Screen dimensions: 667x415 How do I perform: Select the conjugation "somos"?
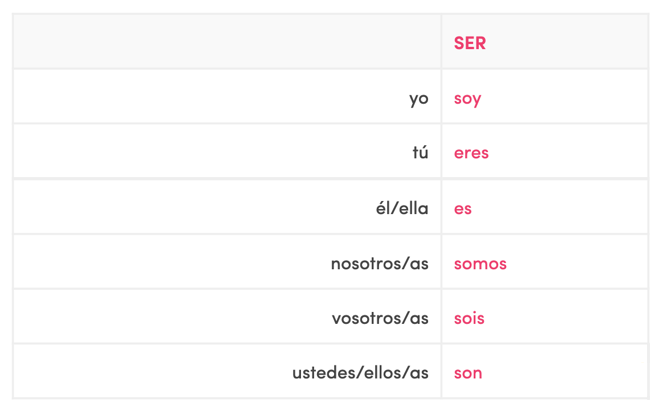(x=480, y=263)
